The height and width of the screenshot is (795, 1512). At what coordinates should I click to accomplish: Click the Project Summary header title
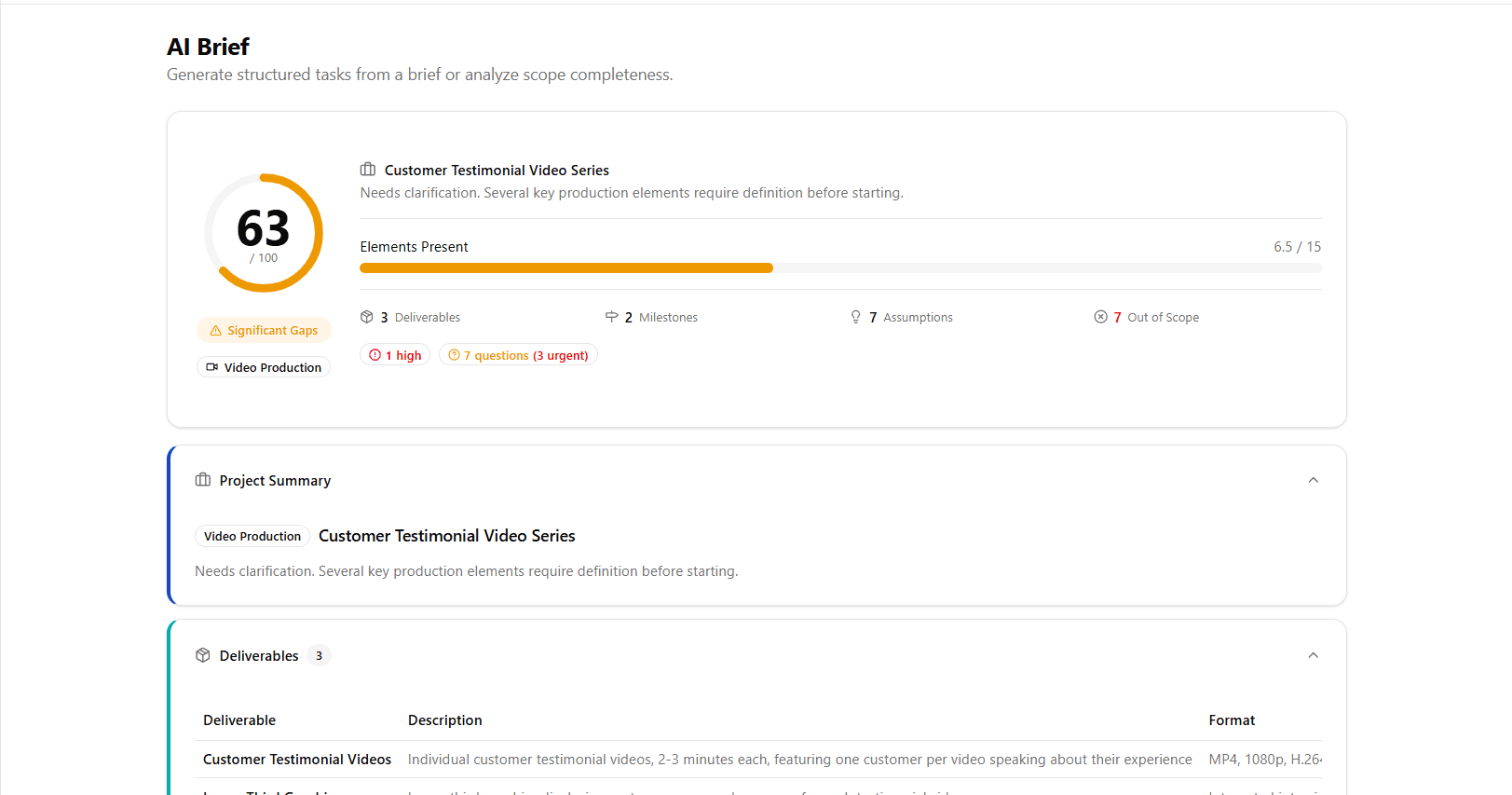coord(275,481)
